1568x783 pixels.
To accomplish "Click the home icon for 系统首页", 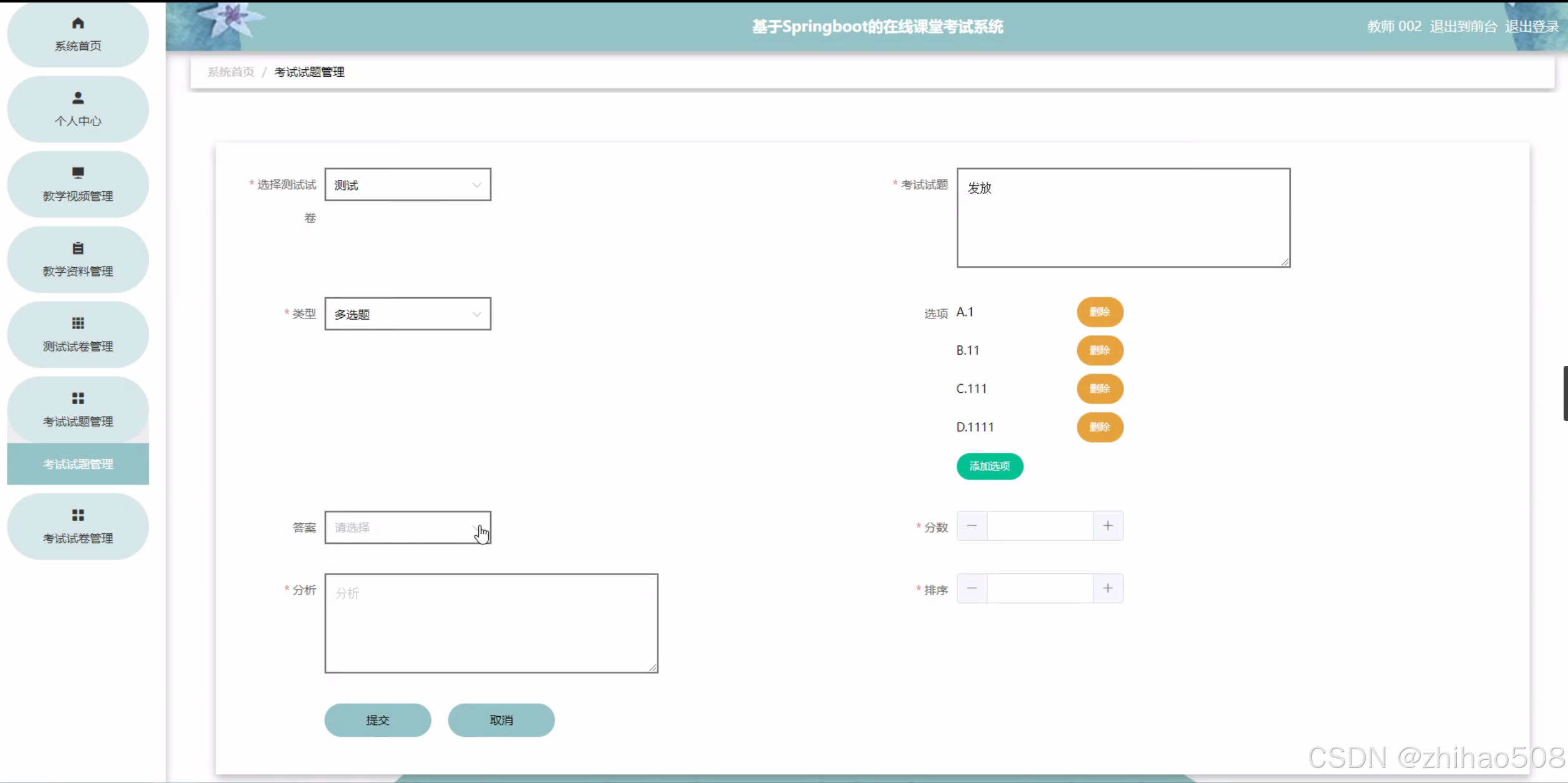I will 77,24.
